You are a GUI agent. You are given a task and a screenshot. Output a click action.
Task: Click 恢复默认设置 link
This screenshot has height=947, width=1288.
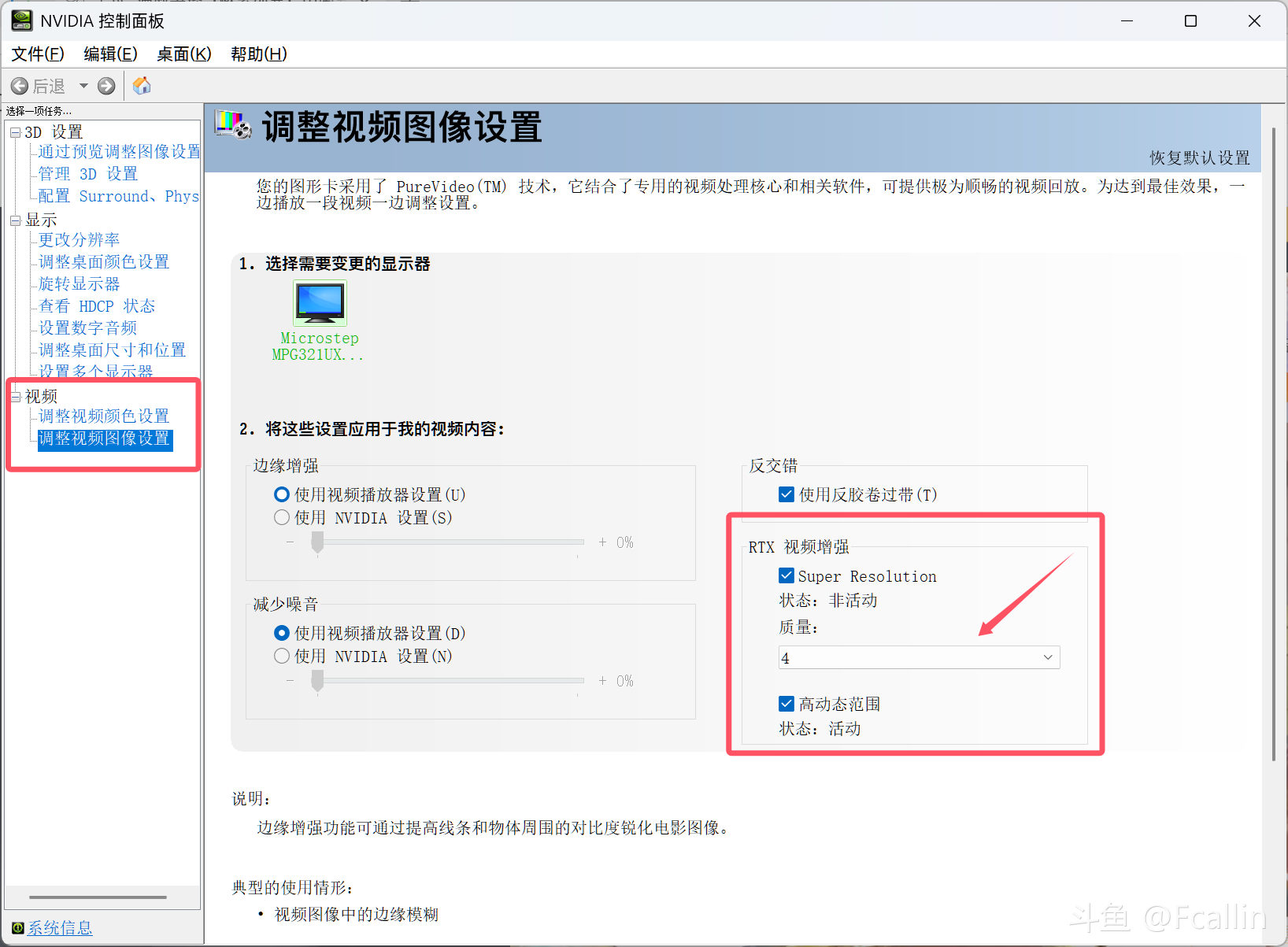point(1199,157)
